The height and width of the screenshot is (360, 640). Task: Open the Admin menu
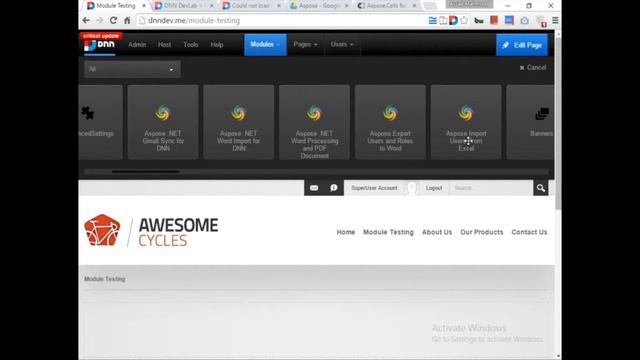click(x=137, y=44)
